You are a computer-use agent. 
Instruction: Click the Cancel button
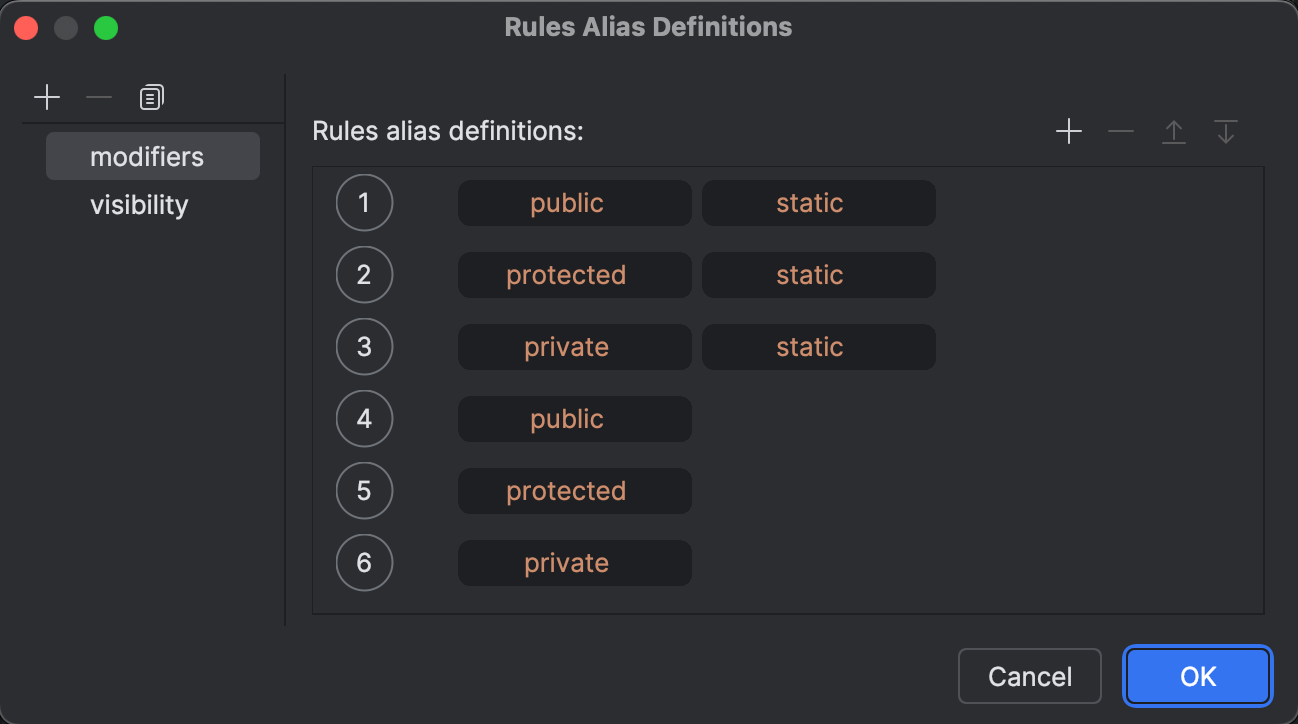pos(1030,677)
